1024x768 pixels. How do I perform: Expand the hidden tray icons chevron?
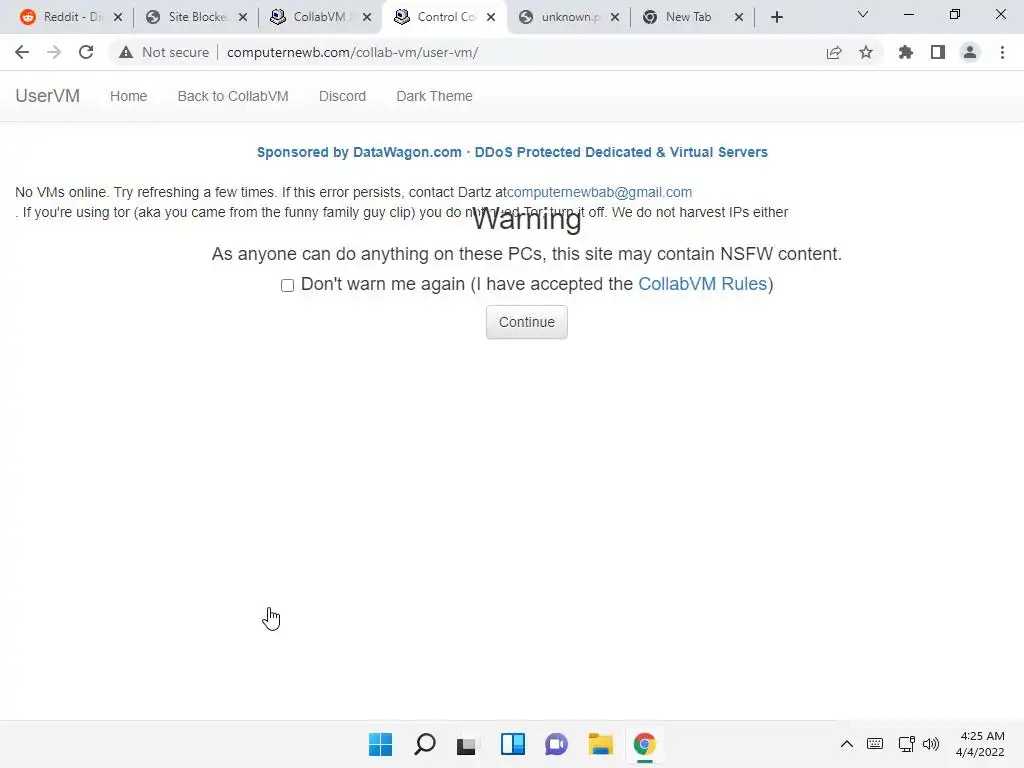[846, 744]
